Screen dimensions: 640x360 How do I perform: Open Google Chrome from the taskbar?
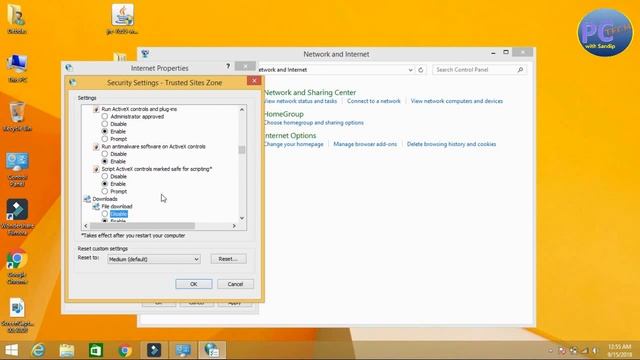point(125,350)
